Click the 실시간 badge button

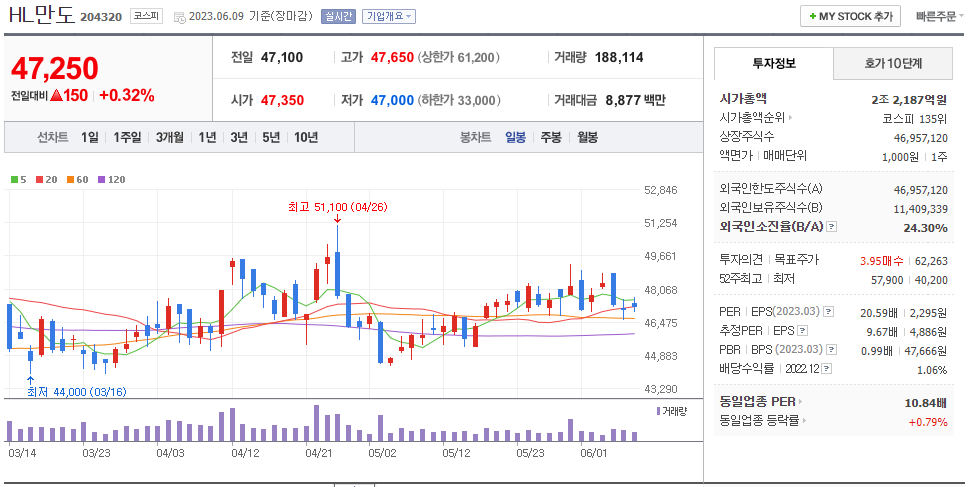[x=338, y=17]
